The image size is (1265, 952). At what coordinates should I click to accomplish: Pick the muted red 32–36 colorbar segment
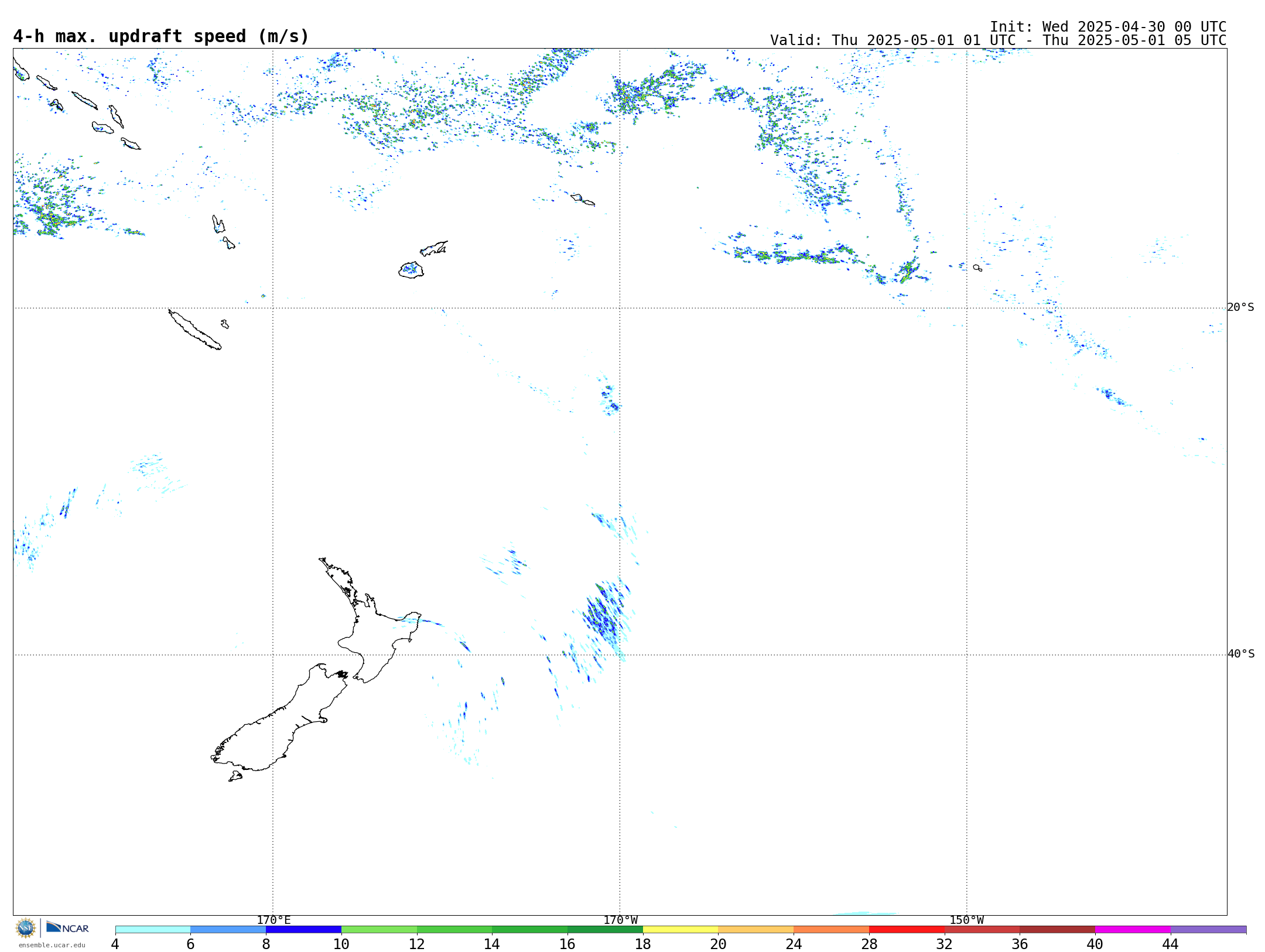(982, 930)
